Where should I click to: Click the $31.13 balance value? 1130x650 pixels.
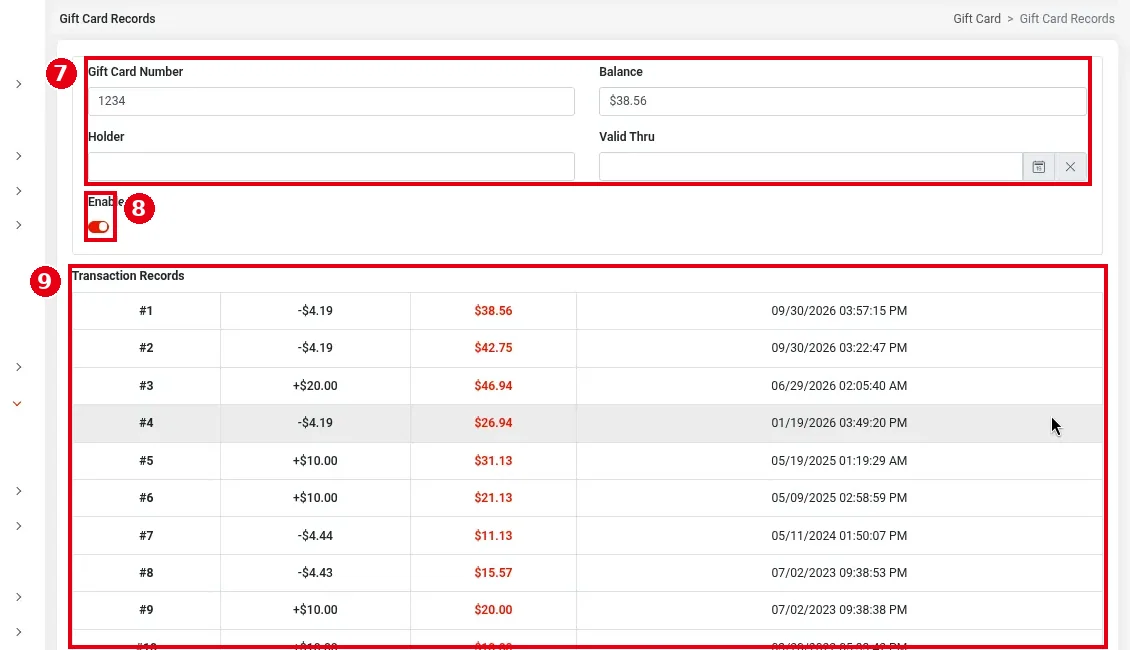point(493,460)
